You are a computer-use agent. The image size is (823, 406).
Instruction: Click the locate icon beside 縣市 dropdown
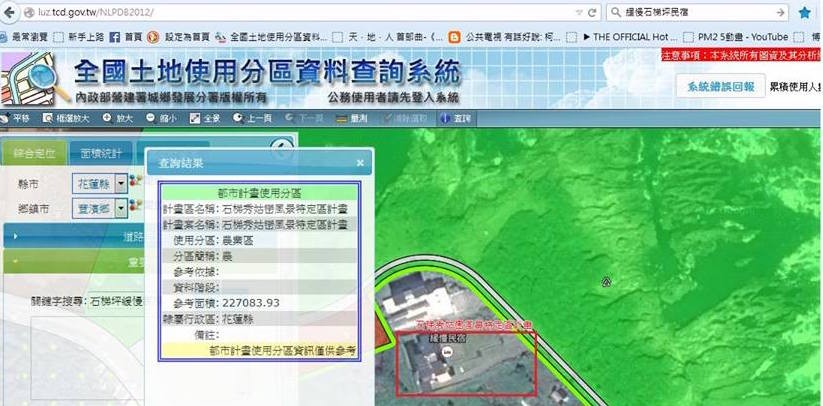click(x=135, y=181)
